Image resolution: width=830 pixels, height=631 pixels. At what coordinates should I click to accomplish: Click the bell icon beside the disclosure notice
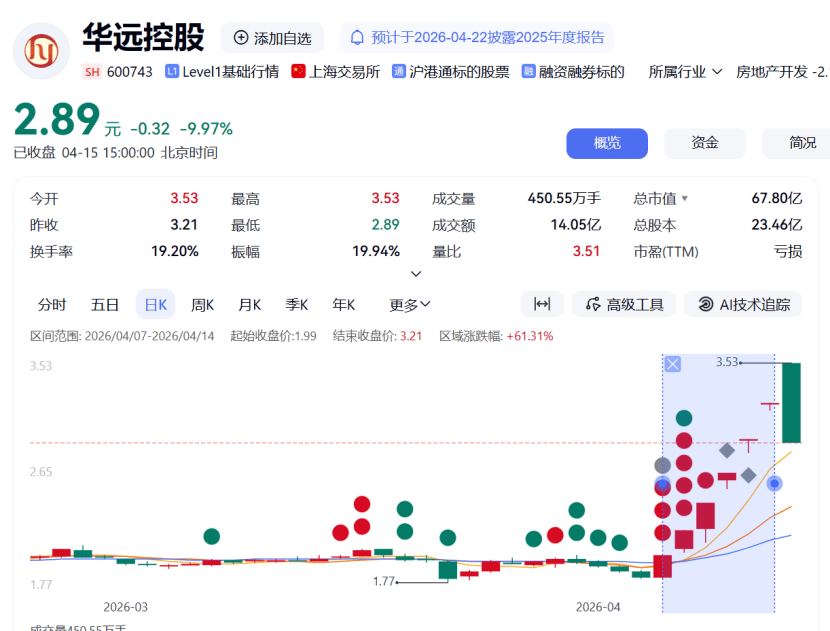point(357,37)
